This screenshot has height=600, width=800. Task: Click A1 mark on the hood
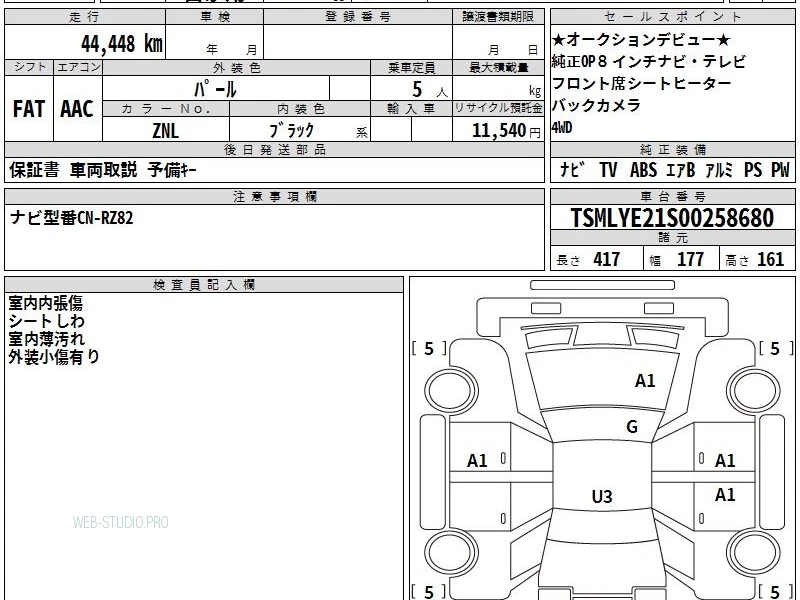(645, 381)
